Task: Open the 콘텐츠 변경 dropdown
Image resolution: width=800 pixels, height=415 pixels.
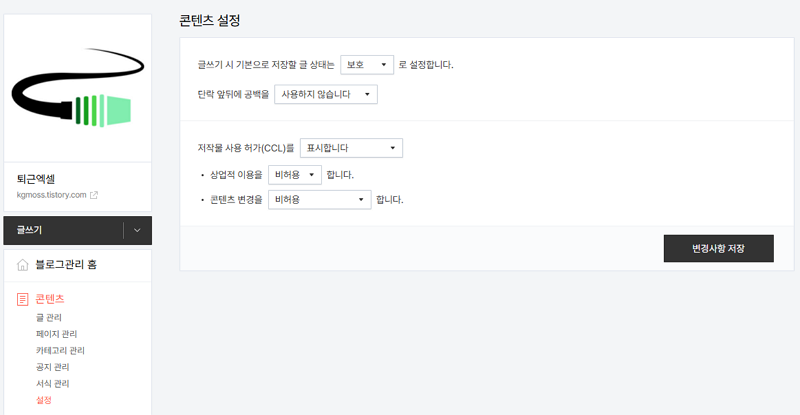Action: pos(319,200)
